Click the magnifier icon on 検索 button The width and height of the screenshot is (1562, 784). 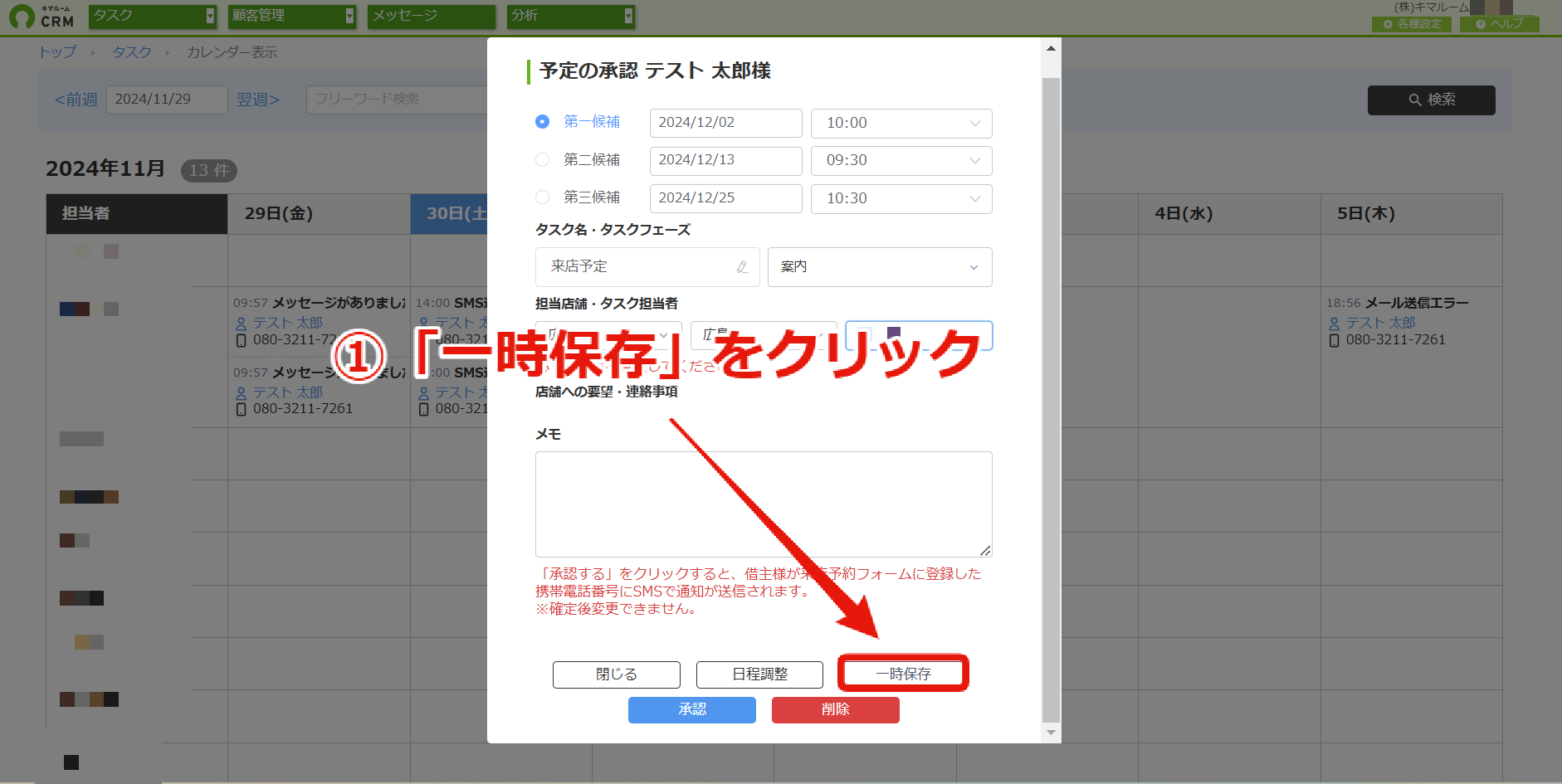pos(1415,100)
